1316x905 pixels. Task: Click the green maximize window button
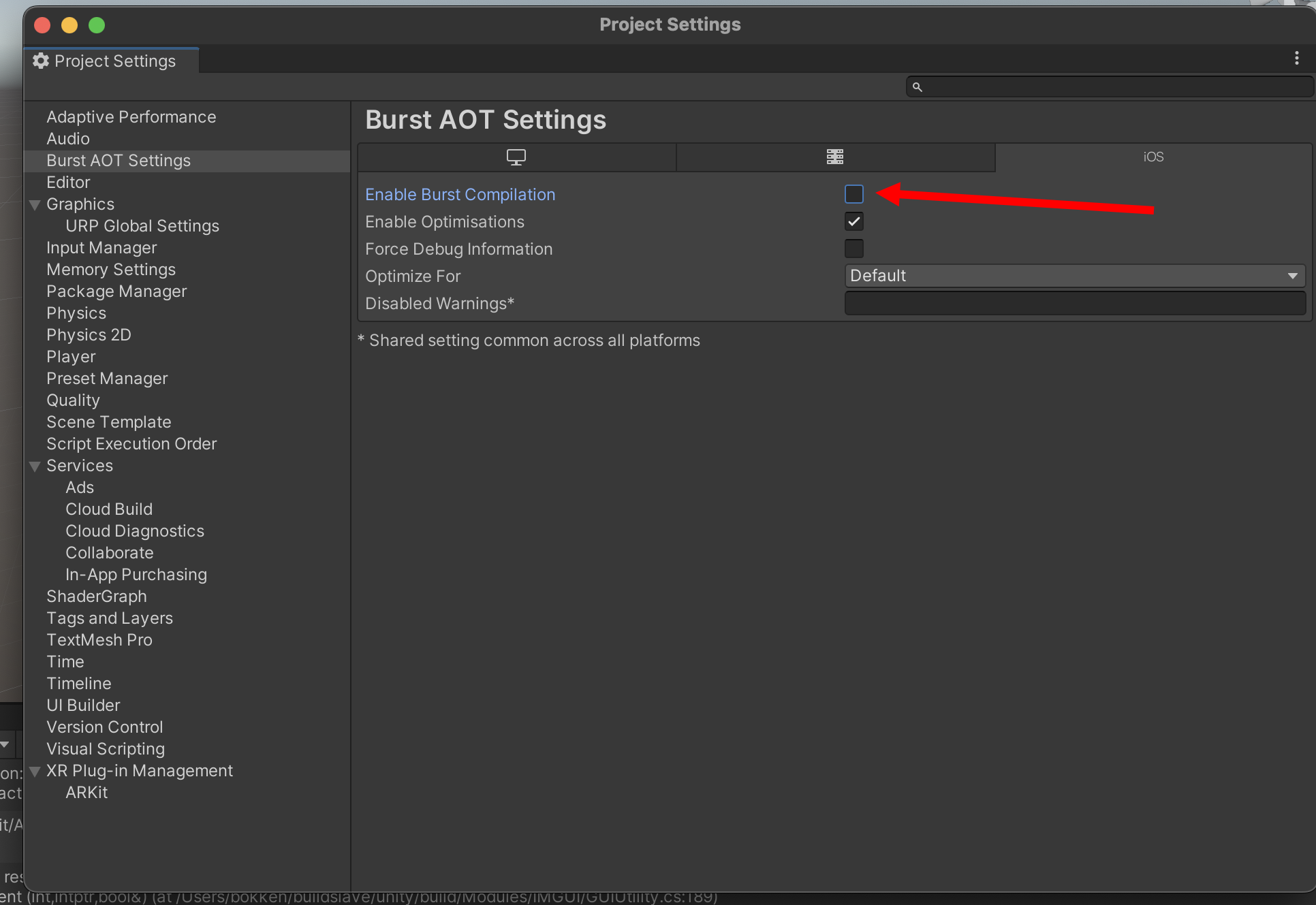tap(97, 25)
